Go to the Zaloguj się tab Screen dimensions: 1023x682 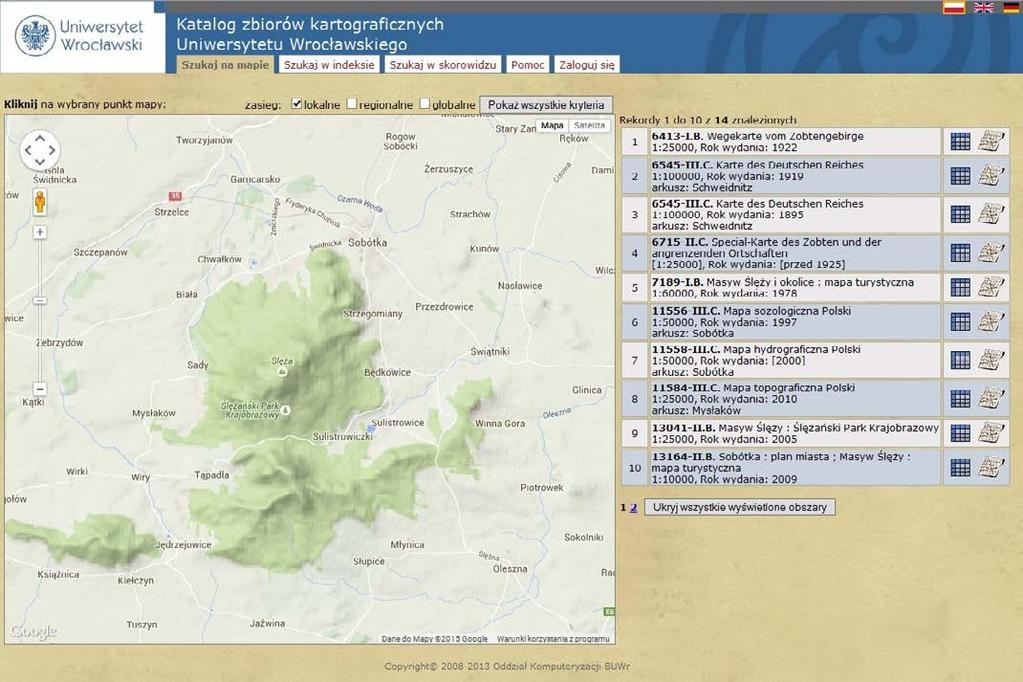pos(587,65)
